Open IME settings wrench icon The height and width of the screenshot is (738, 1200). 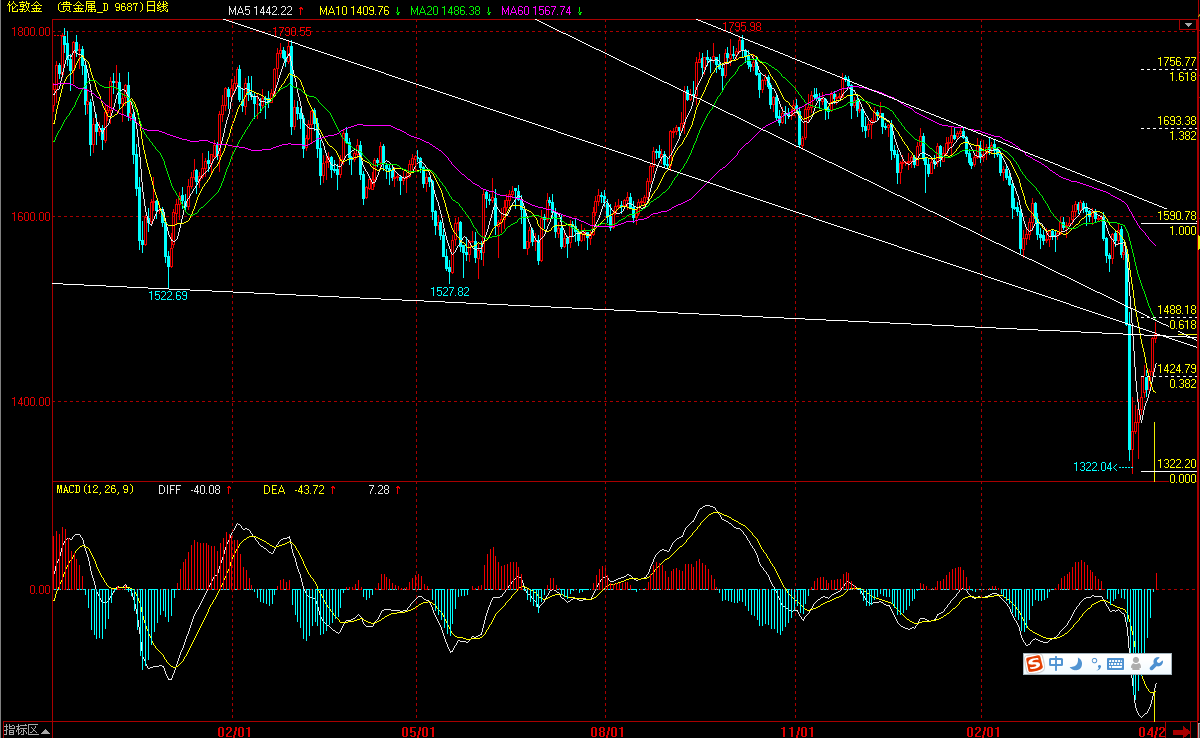(x=1156, y=664)
